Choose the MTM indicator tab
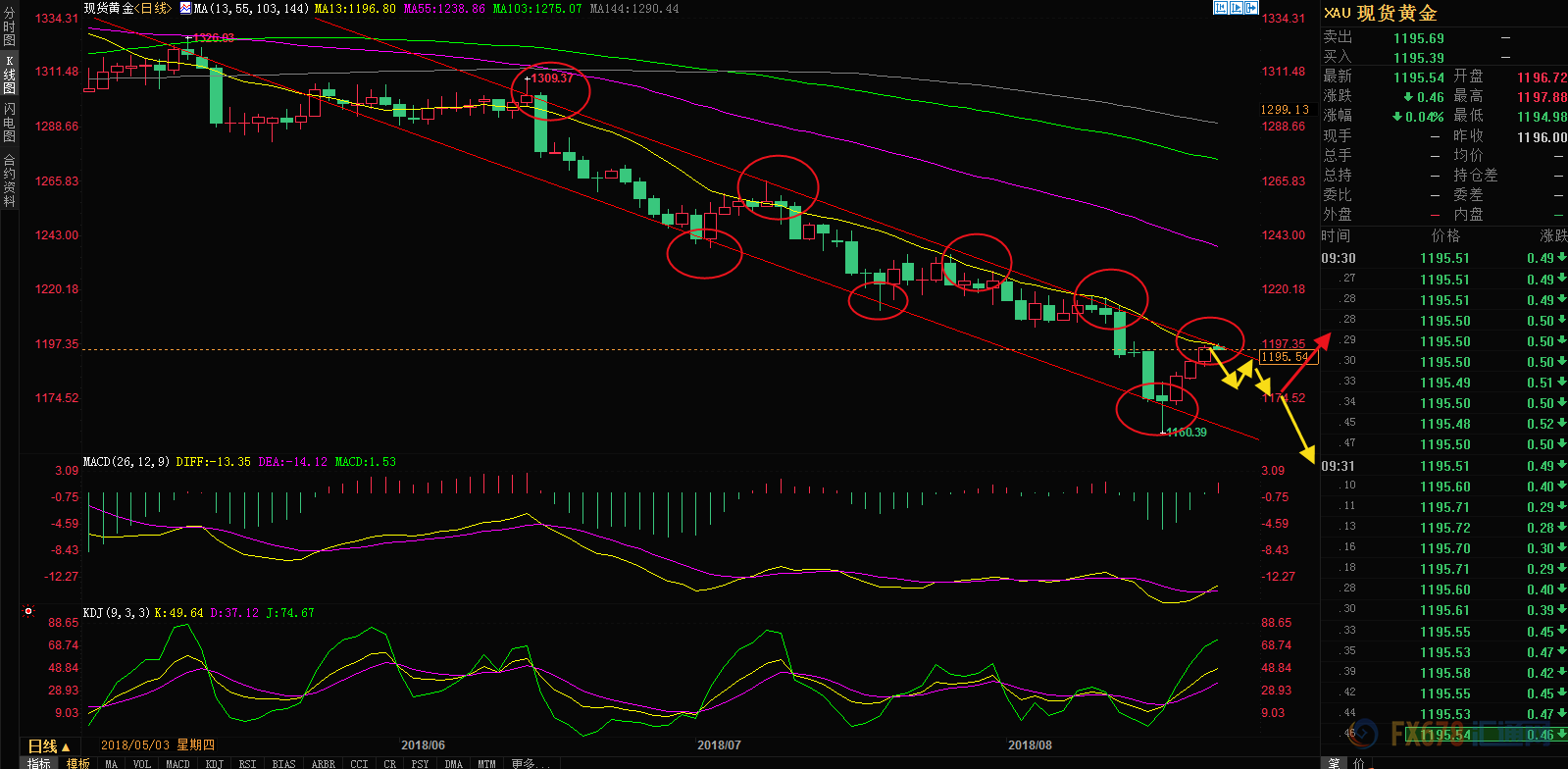 point(486,763)
